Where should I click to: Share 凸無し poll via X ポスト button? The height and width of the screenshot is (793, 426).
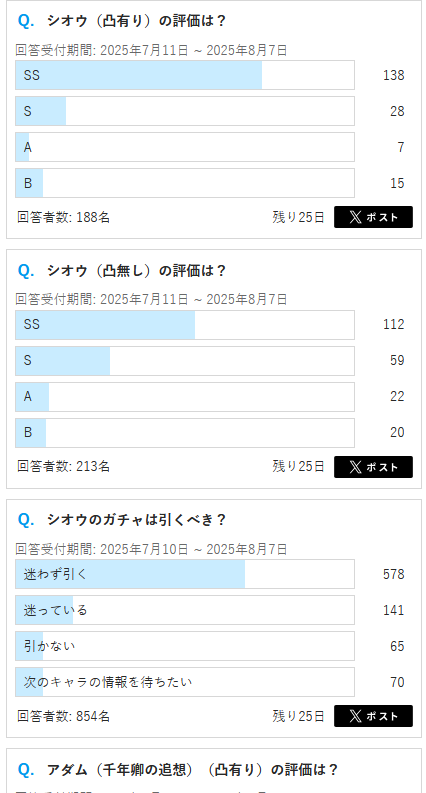373,467
